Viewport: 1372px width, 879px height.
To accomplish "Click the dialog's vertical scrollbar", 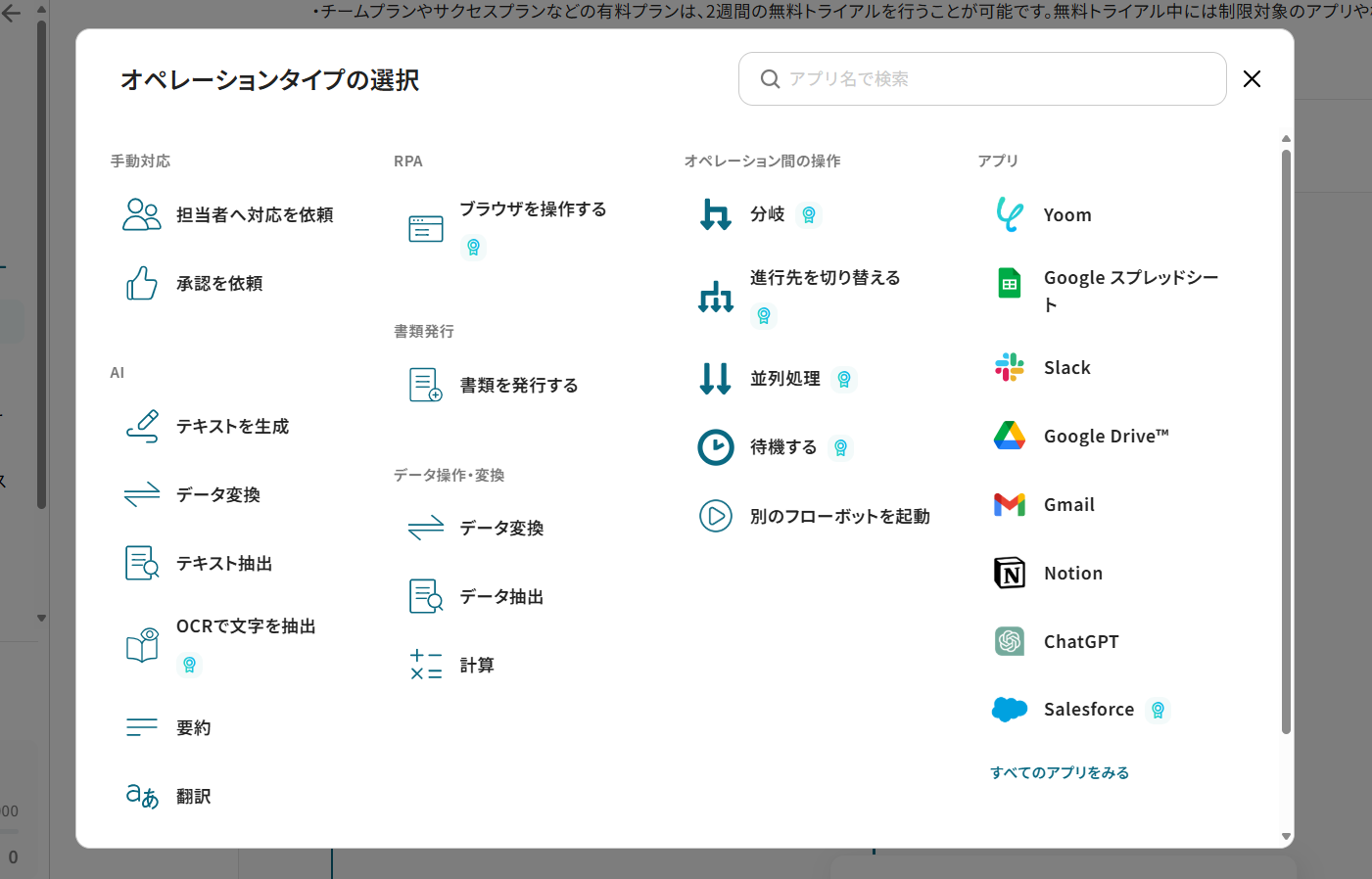I will [x=1286, y=440].
